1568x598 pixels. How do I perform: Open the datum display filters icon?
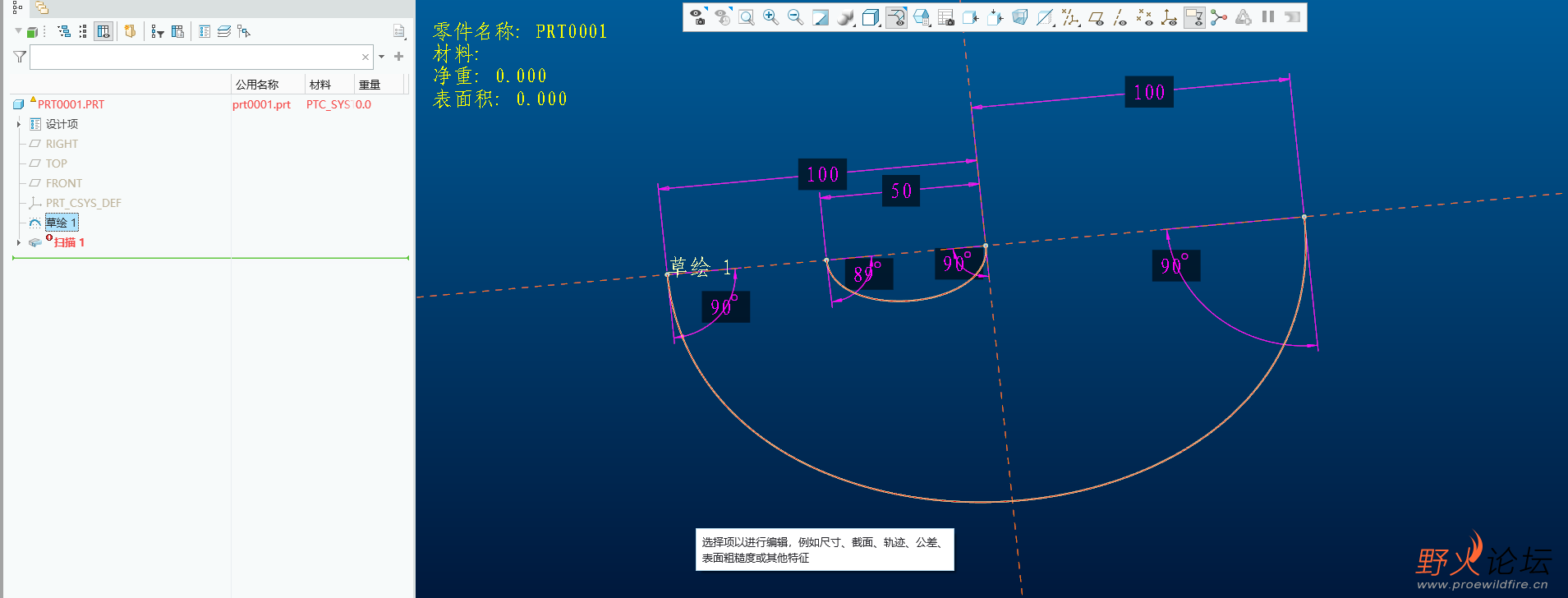tap(1070, 17)
